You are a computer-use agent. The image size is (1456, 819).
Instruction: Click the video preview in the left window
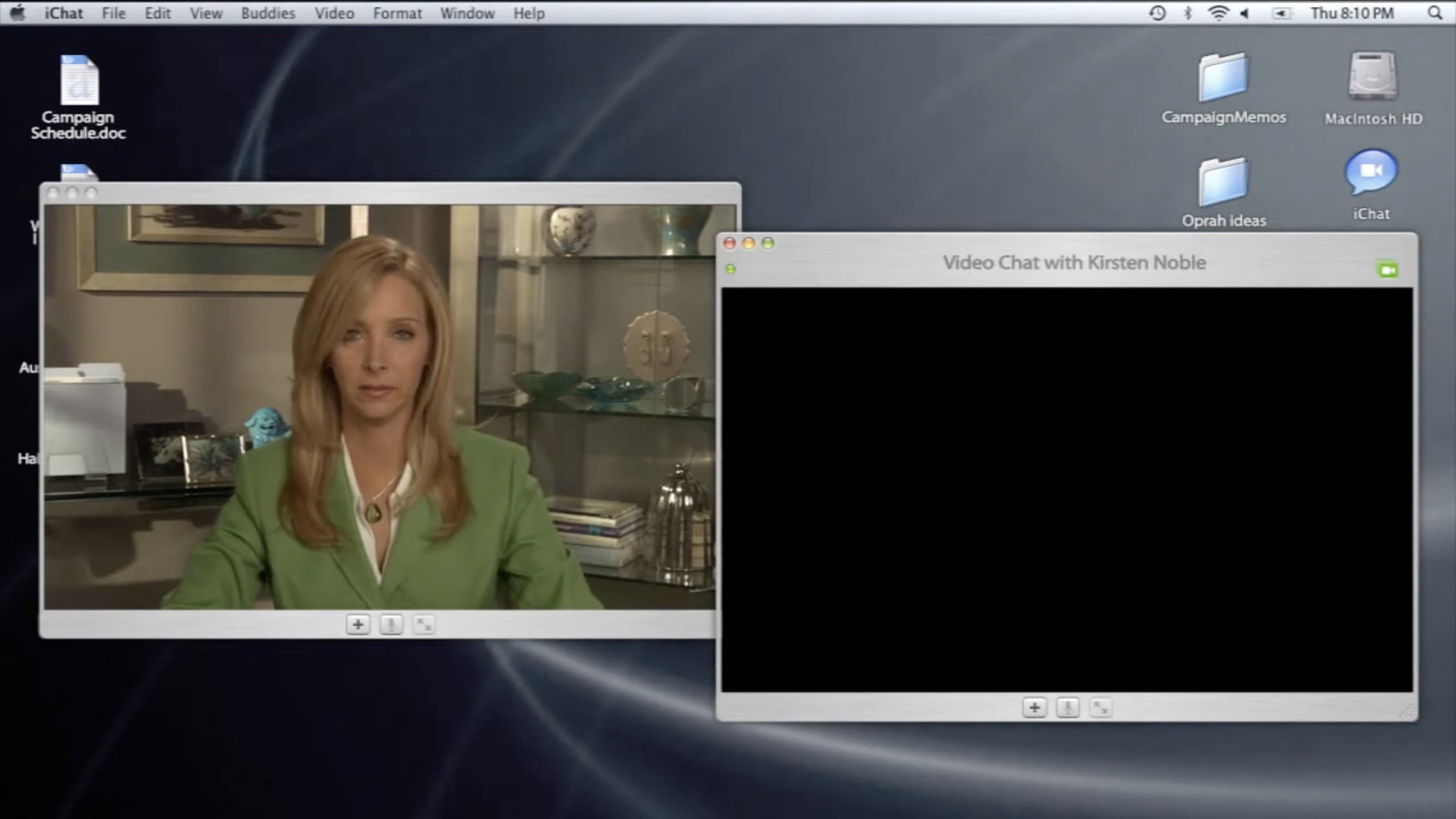[x=380, y=407]
